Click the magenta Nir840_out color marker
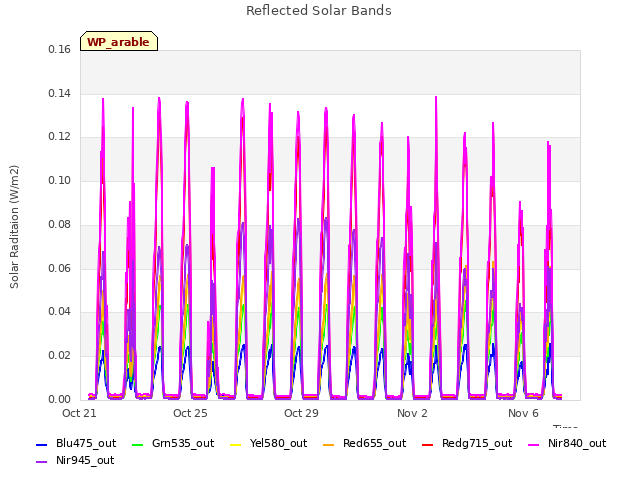The width and height of the screenshot is (640, 480). [533, 444]
